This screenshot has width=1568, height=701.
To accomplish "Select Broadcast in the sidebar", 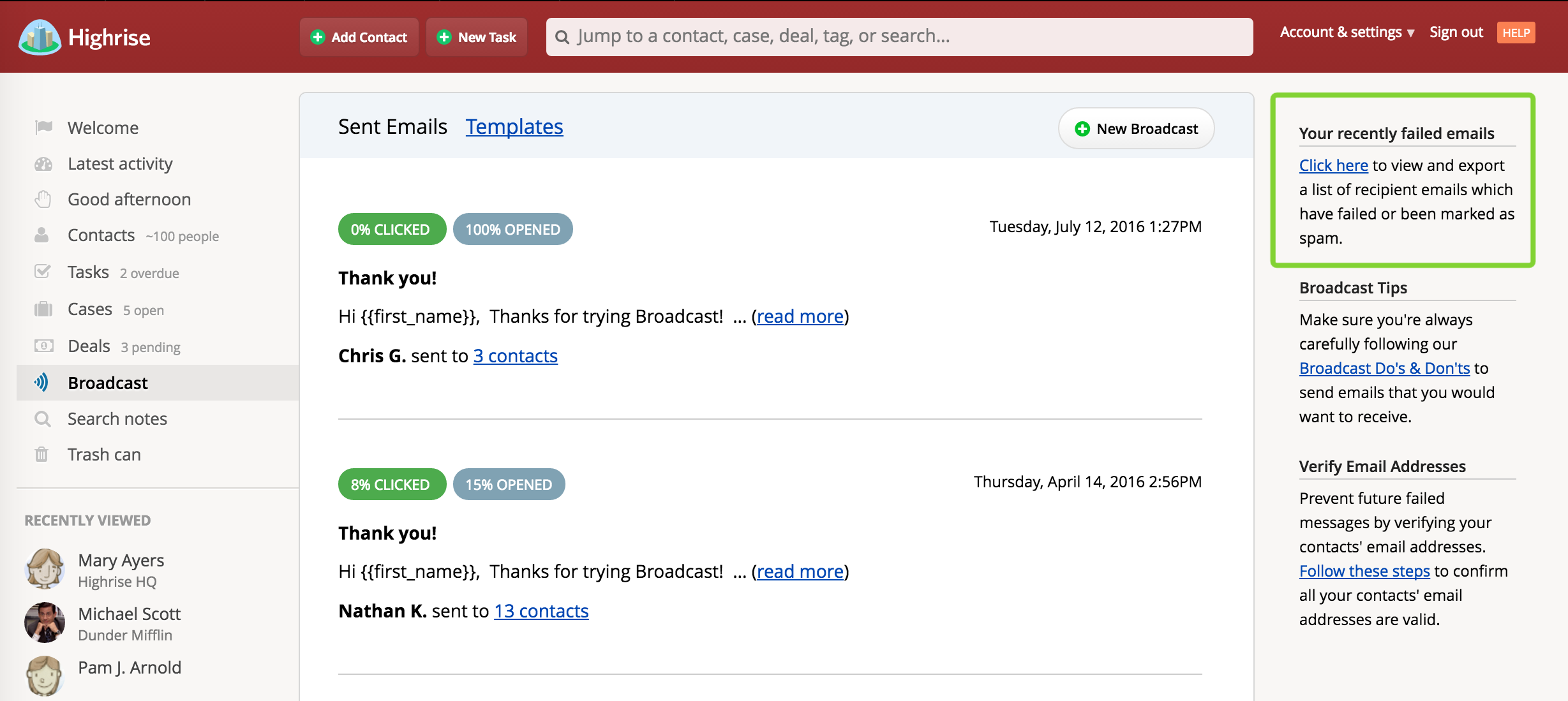I will [107, 383].
